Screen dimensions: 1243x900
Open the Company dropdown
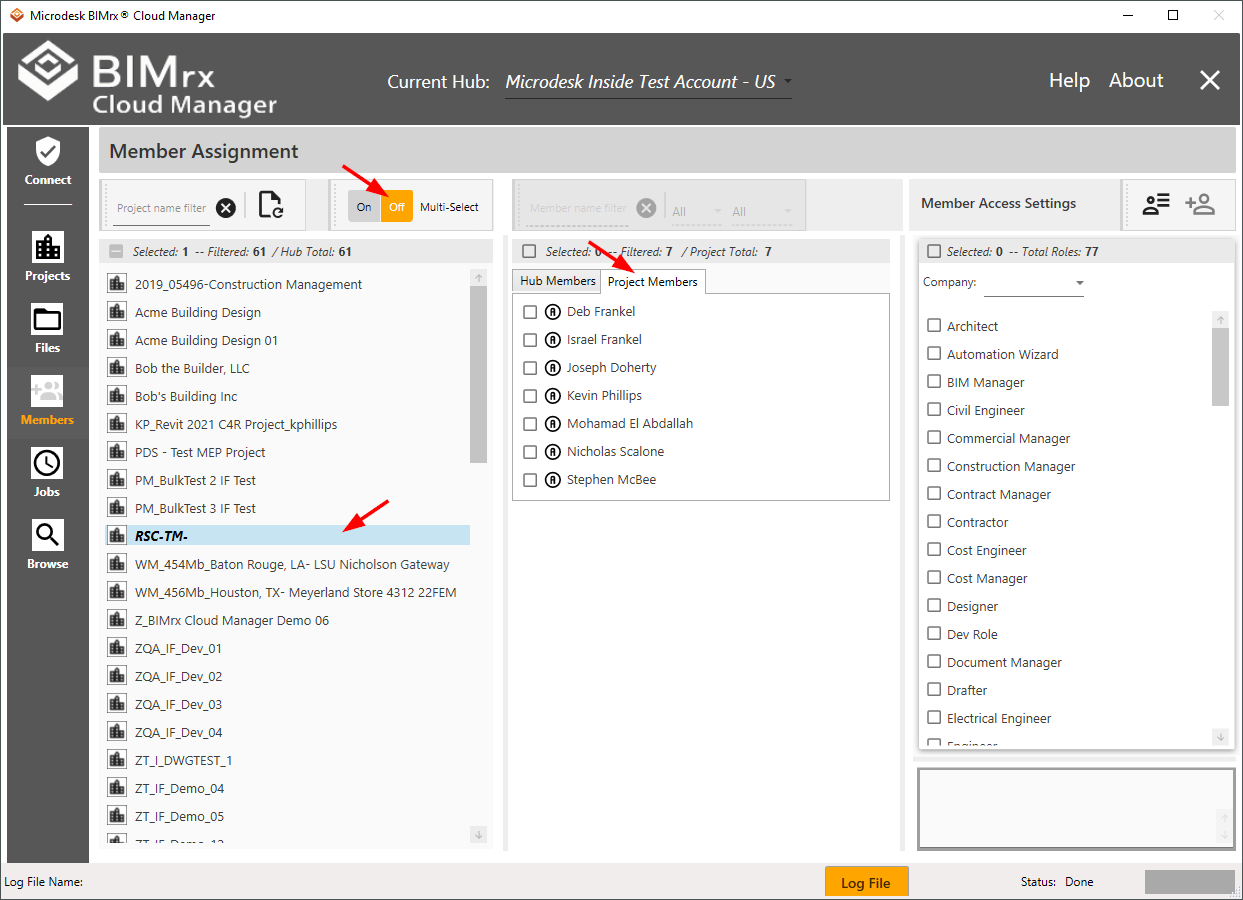pos(1034,284)
